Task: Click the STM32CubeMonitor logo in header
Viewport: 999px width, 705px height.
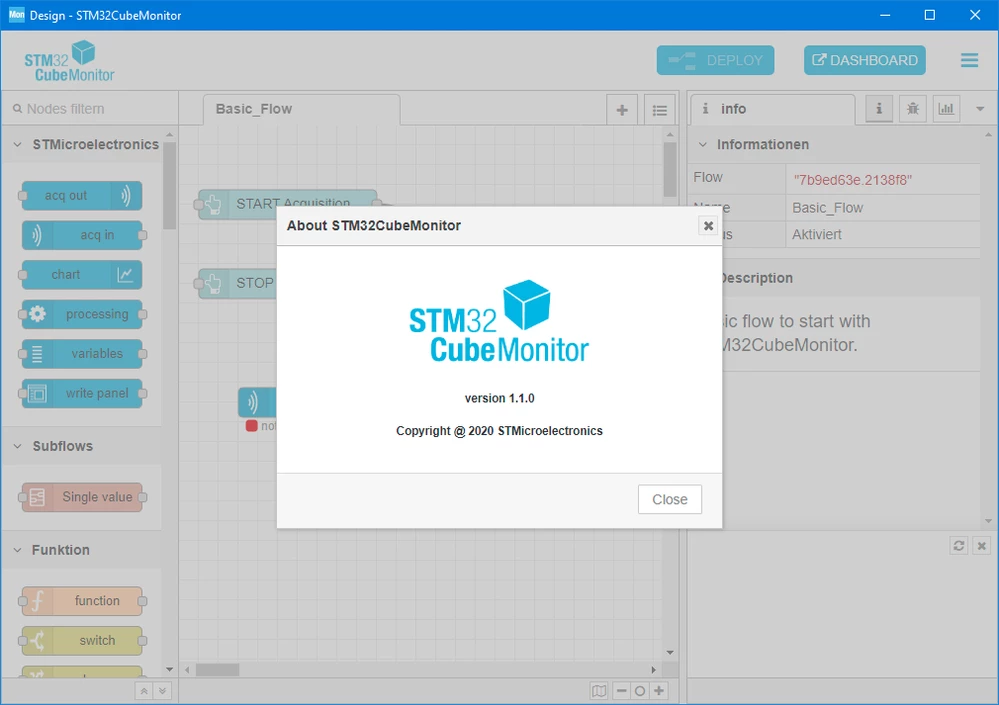Action: 69,61
